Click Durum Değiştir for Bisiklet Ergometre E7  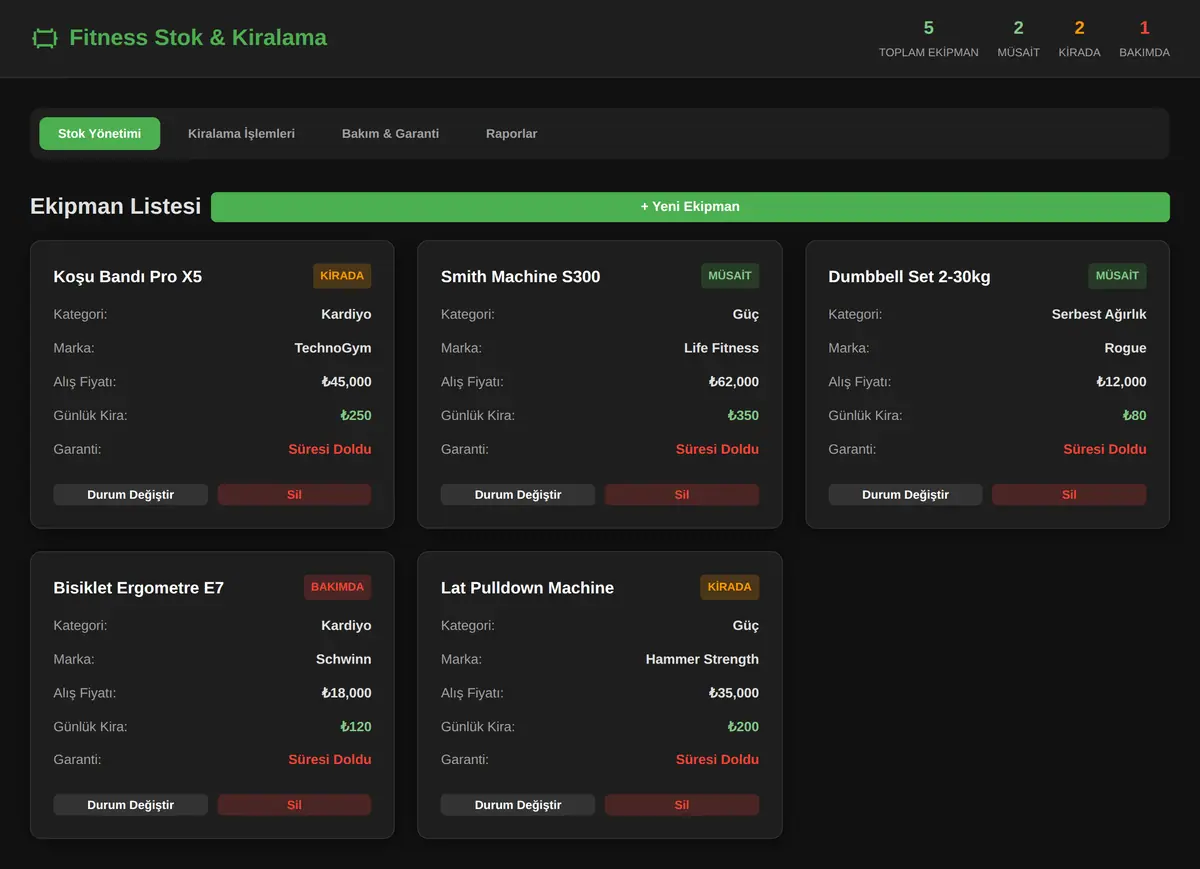click(131, 805)
